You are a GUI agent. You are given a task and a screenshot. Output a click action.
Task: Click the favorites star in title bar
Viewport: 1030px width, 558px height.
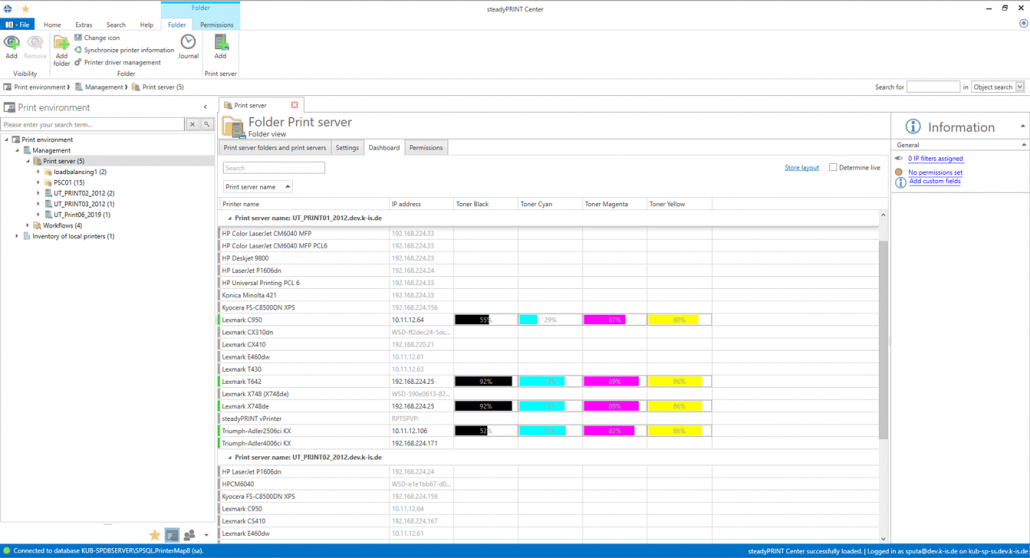(x=26, y=9)
